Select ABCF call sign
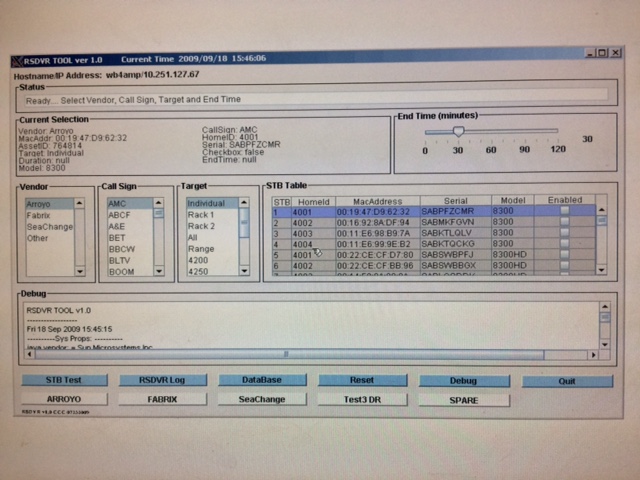This screenshot has width=640, height=480. (x=130, y=215)
